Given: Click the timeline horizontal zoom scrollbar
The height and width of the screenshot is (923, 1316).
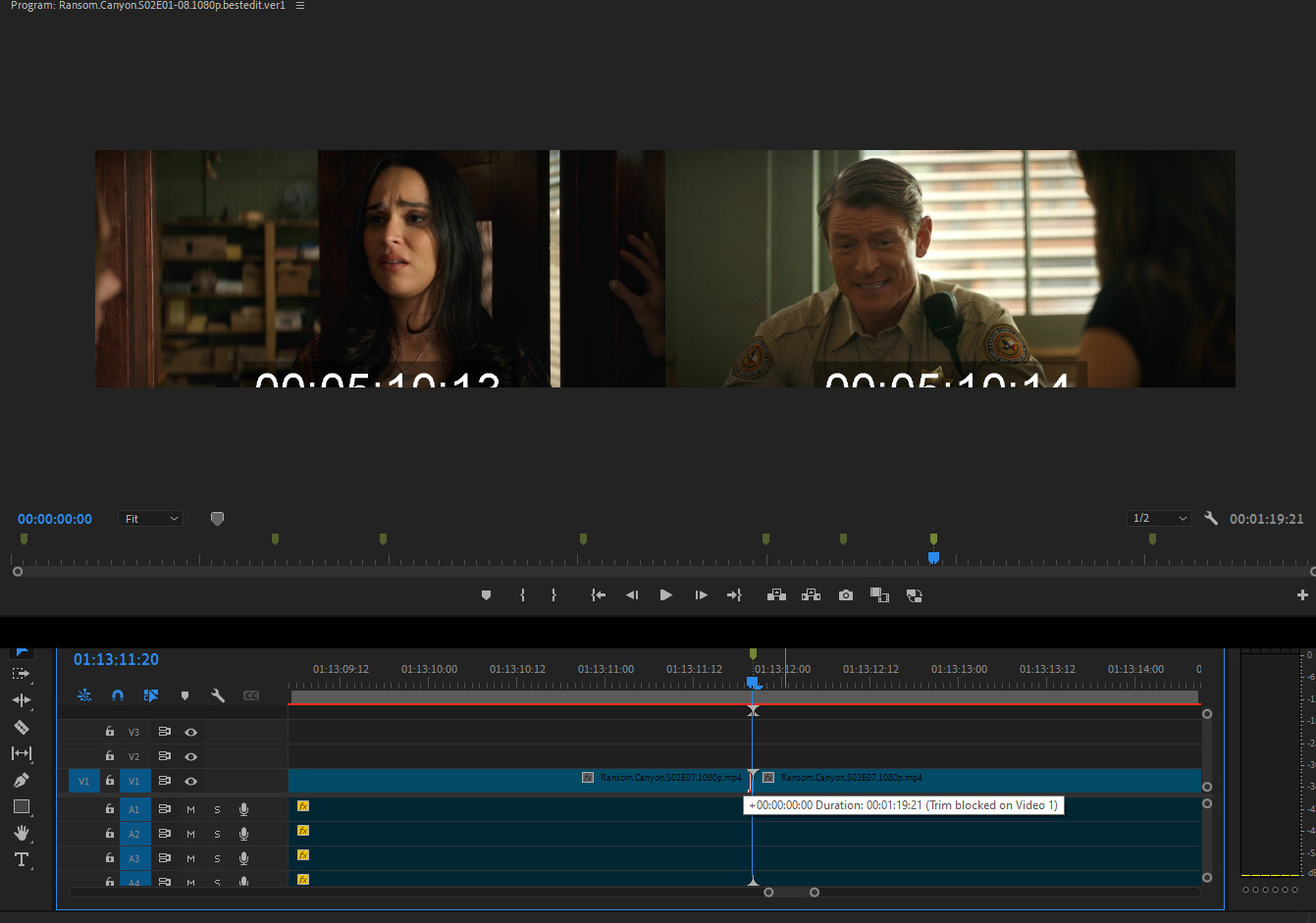Looking at the screenshot, I should pos(791,893).
